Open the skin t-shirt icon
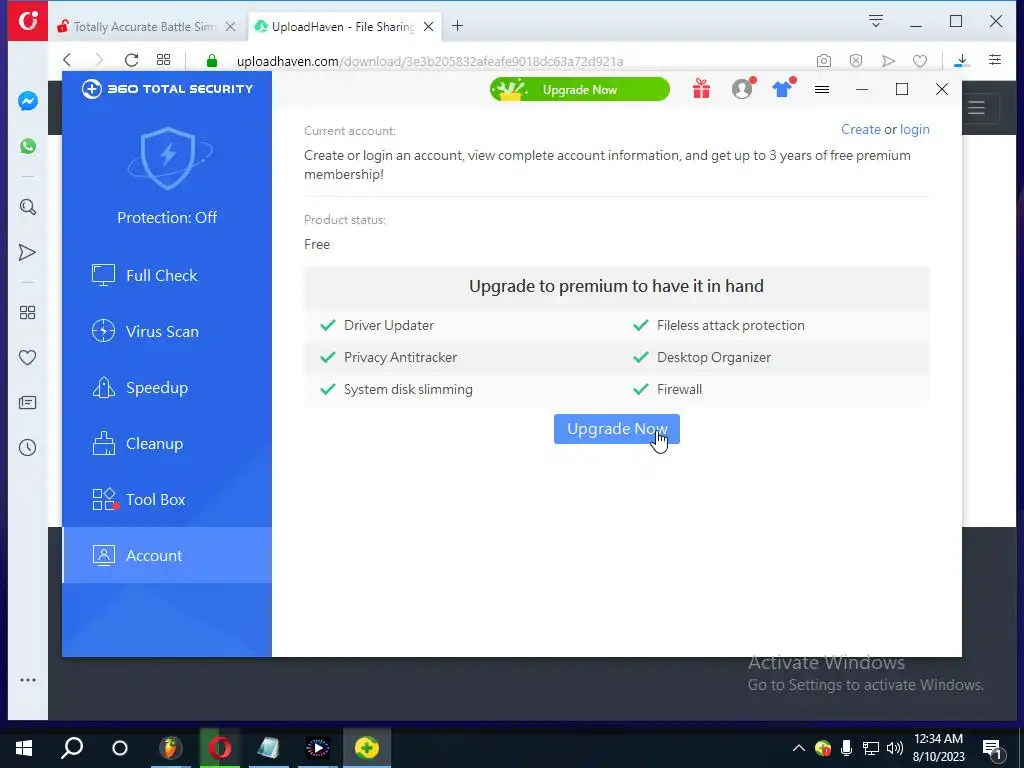 pyautogui.click(x=782, y=89)
